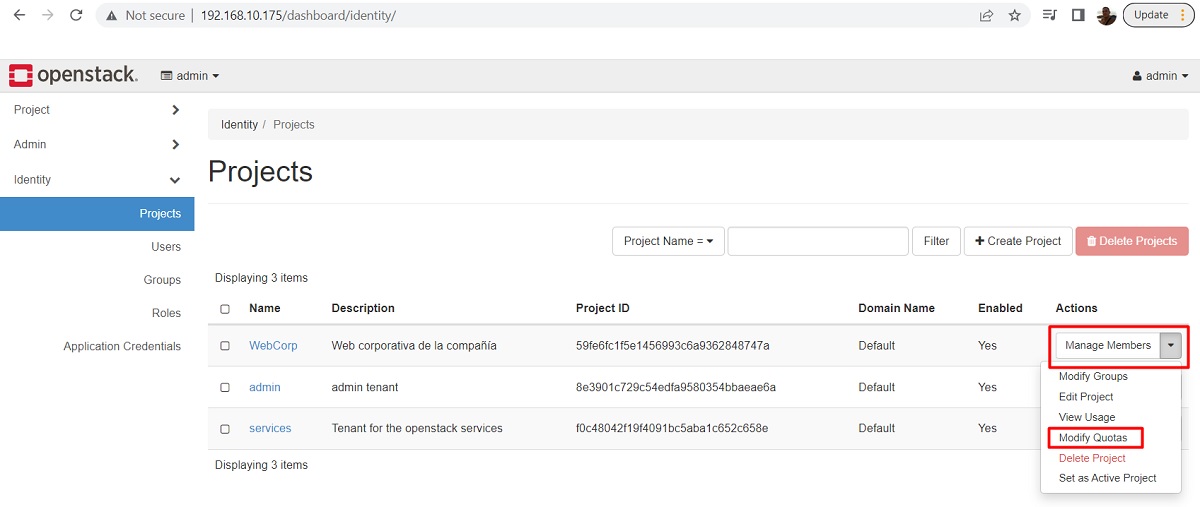Open Application Credentials in the sidebar

pos(122,347)
